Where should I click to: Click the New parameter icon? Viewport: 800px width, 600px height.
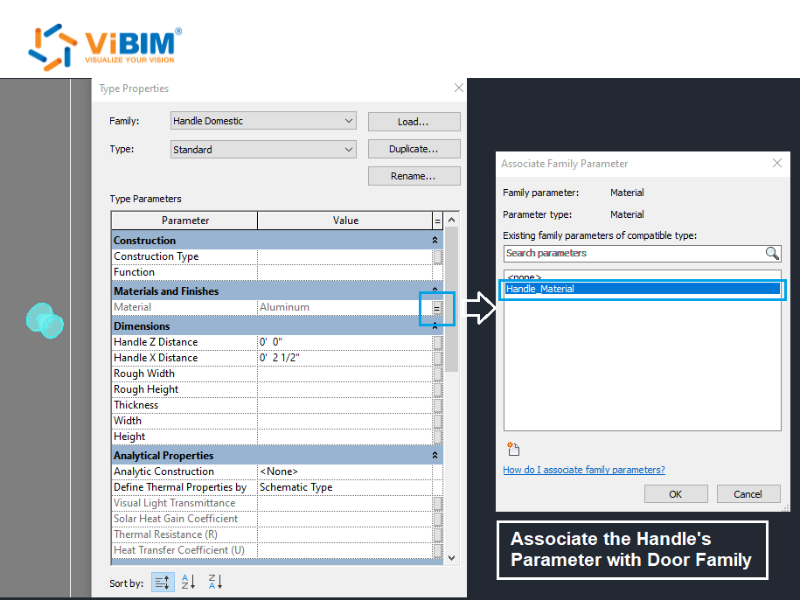(513, 449)
